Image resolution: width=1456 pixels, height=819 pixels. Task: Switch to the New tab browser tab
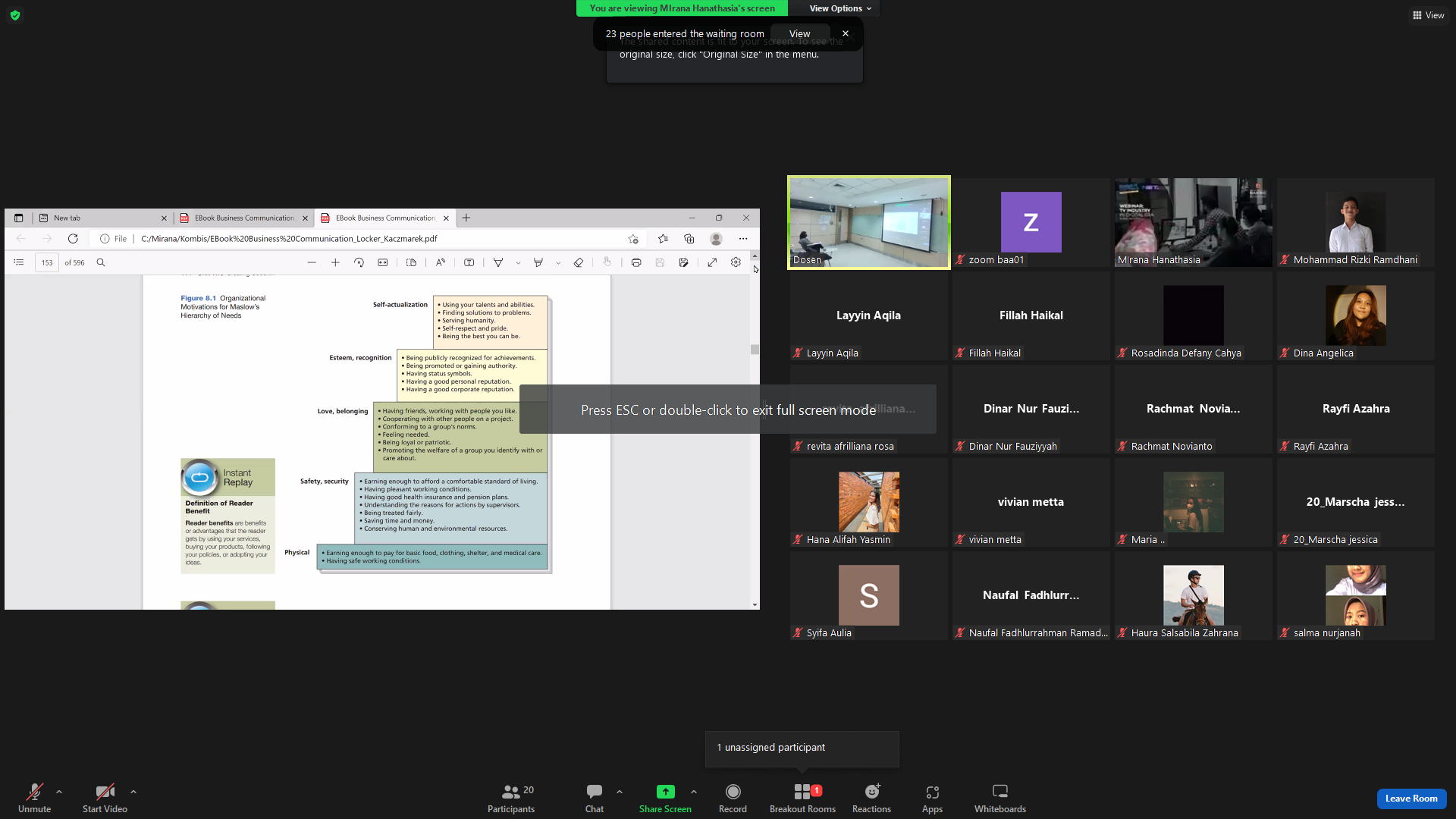tap(102, 218)
